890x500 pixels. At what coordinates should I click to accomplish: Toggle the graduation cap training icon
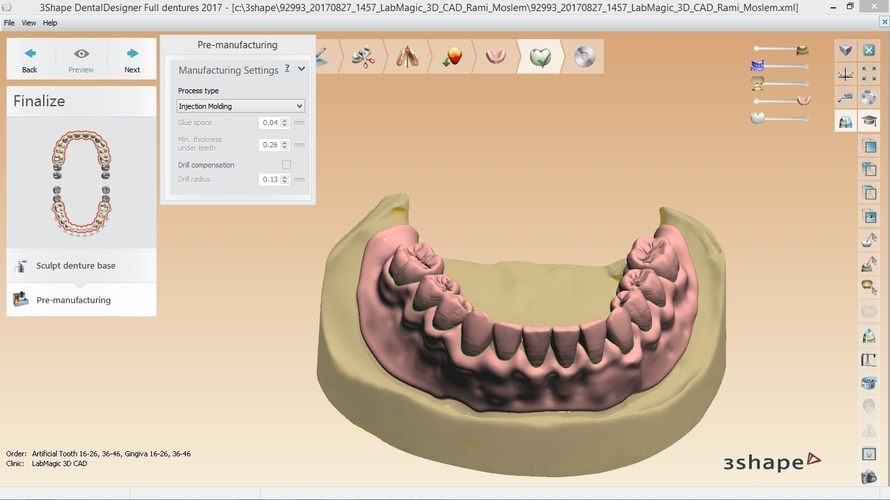869,121
